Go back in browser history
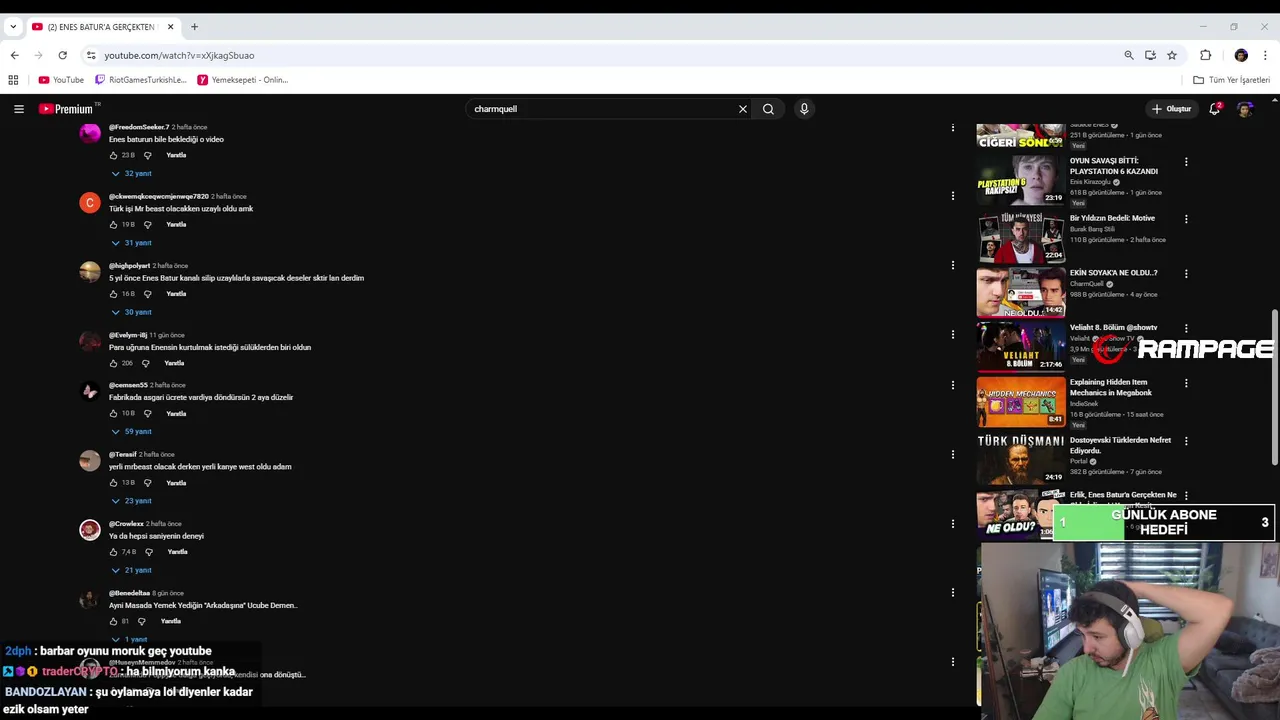 point(14,55)
